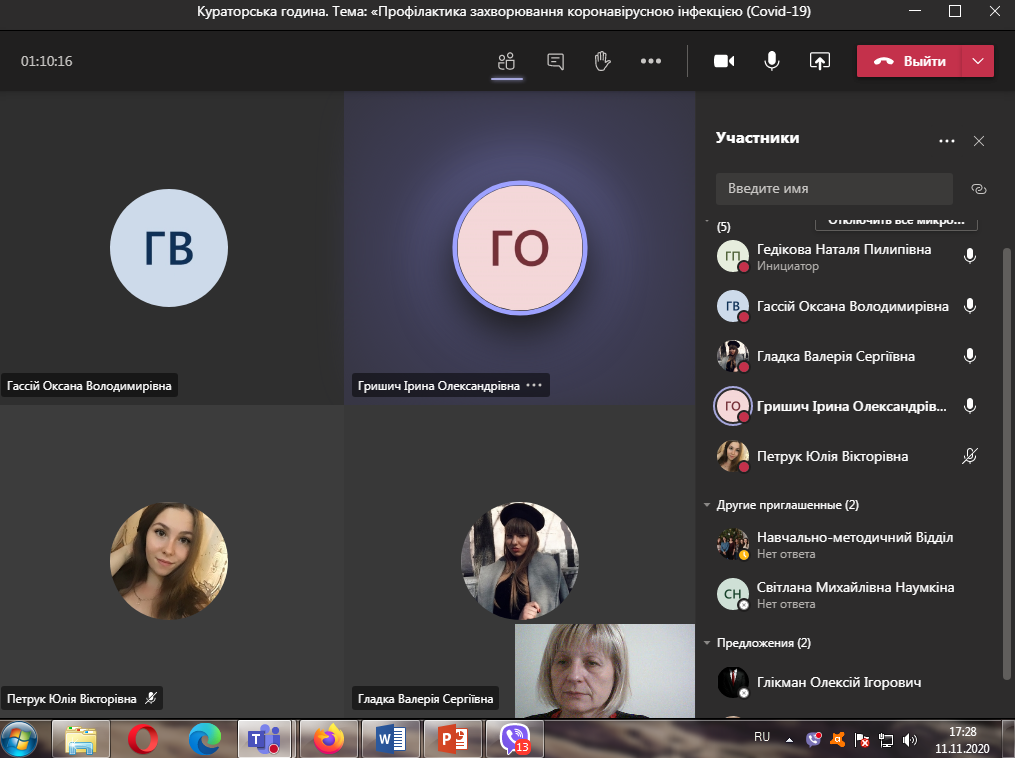Expand the dropdown arrow next to Выйти

click(978, 61)
